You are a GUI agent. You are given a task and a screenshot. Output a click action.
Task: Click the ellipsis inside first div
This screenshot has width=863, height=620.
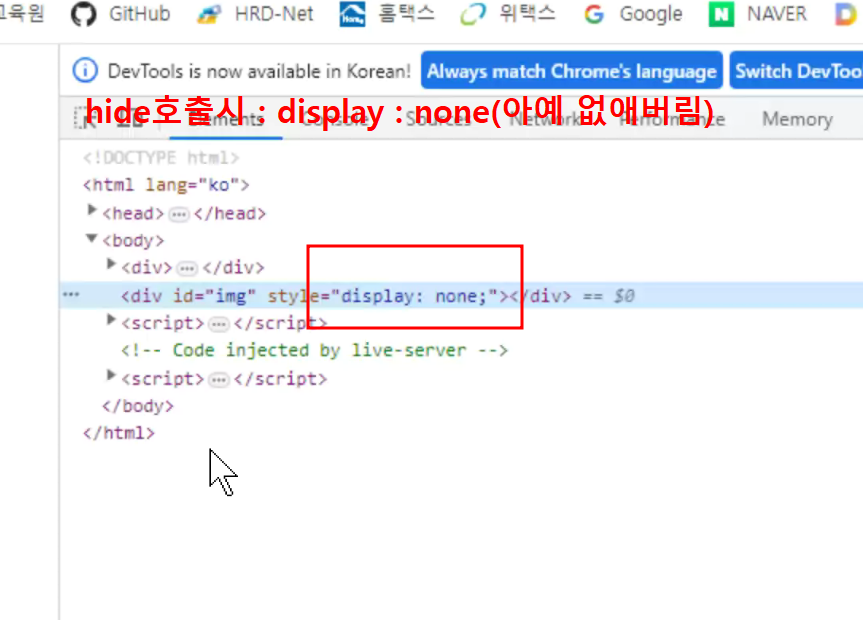coord(187,268)
